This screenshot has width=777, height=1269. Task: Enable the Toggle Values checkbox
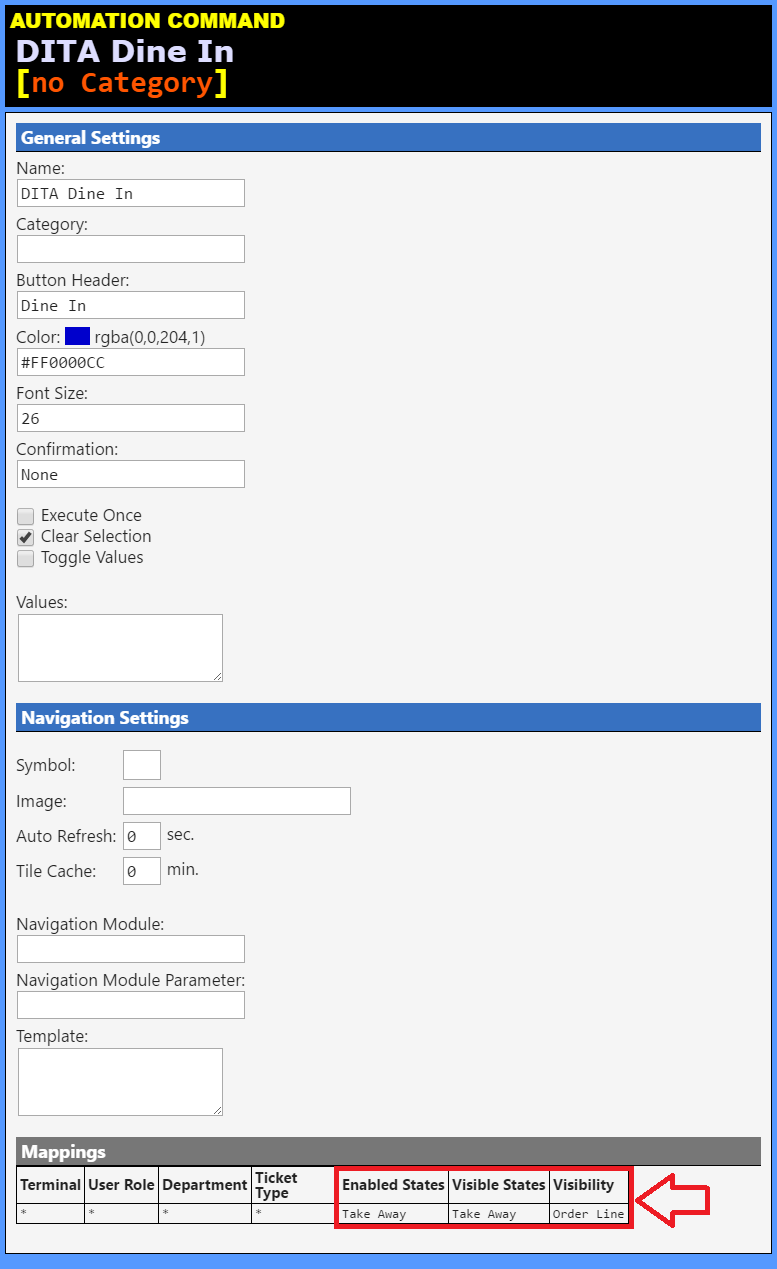26,558
